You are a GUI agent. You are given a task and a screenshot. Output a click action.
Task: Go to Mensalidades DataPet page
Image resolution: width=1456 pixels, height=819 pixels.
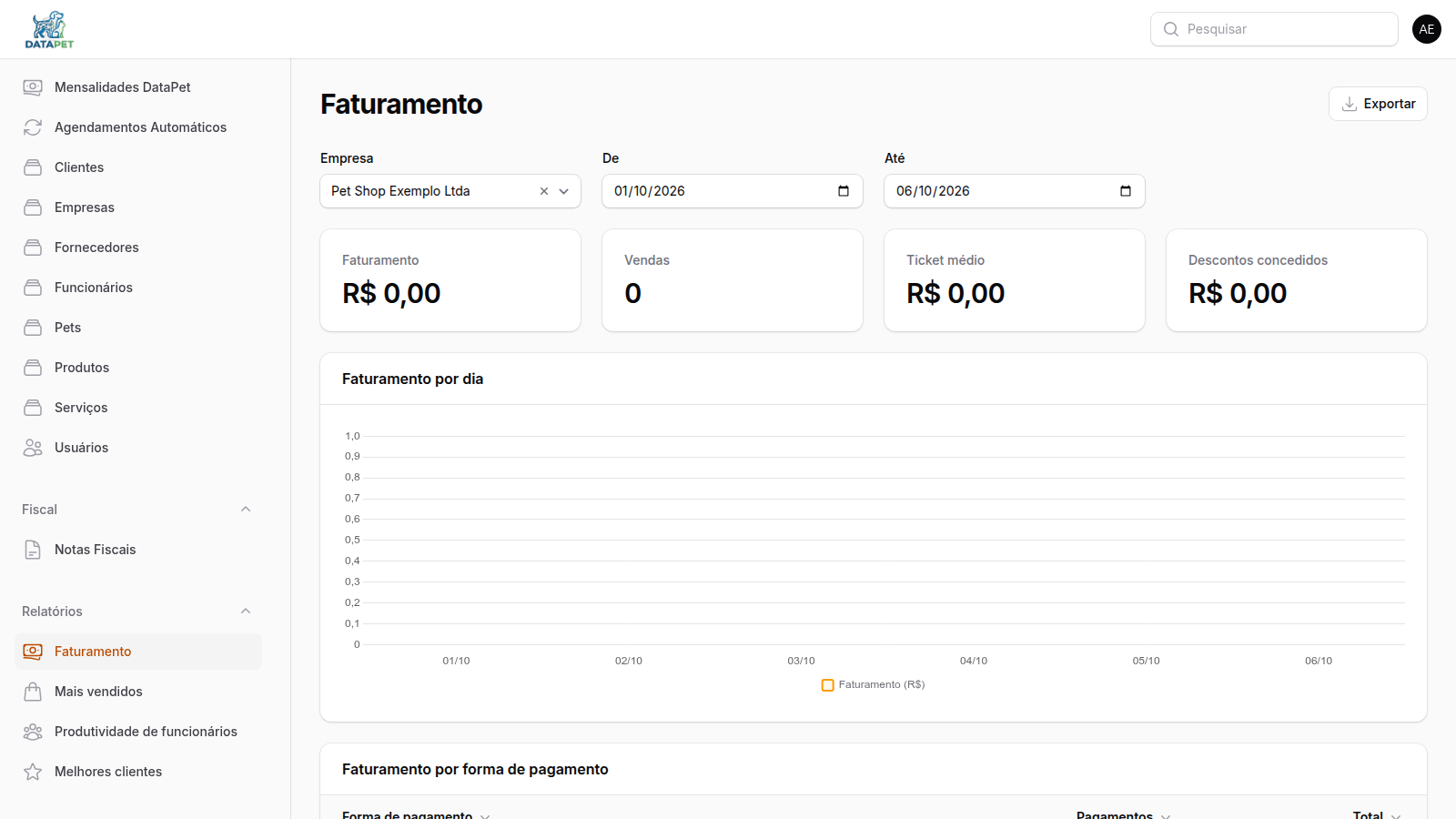(x=138, y=87)
